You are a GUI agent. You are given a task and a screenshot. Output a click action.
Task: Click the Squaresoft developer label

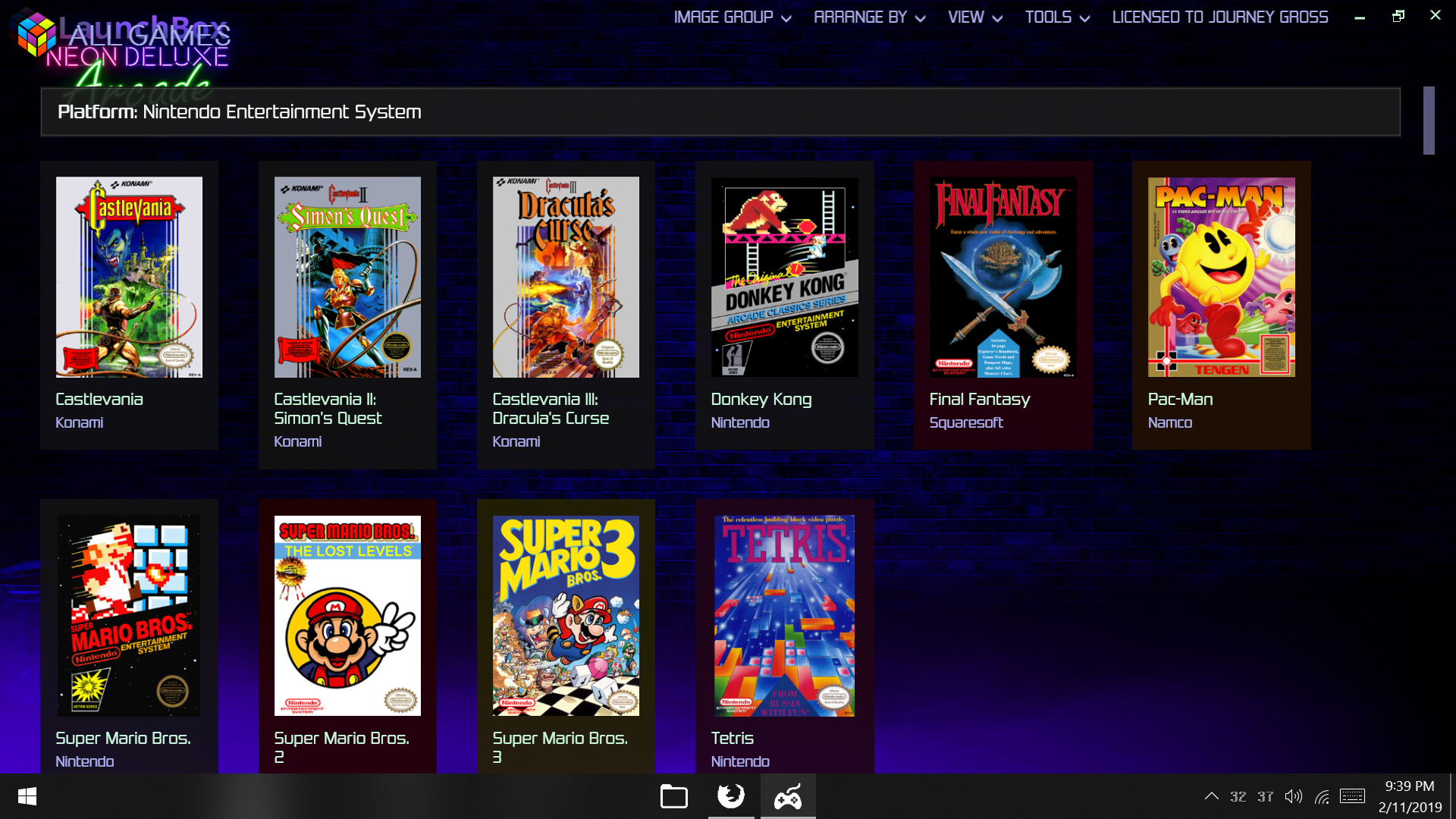pyautogui.click(x=966, y=422)
